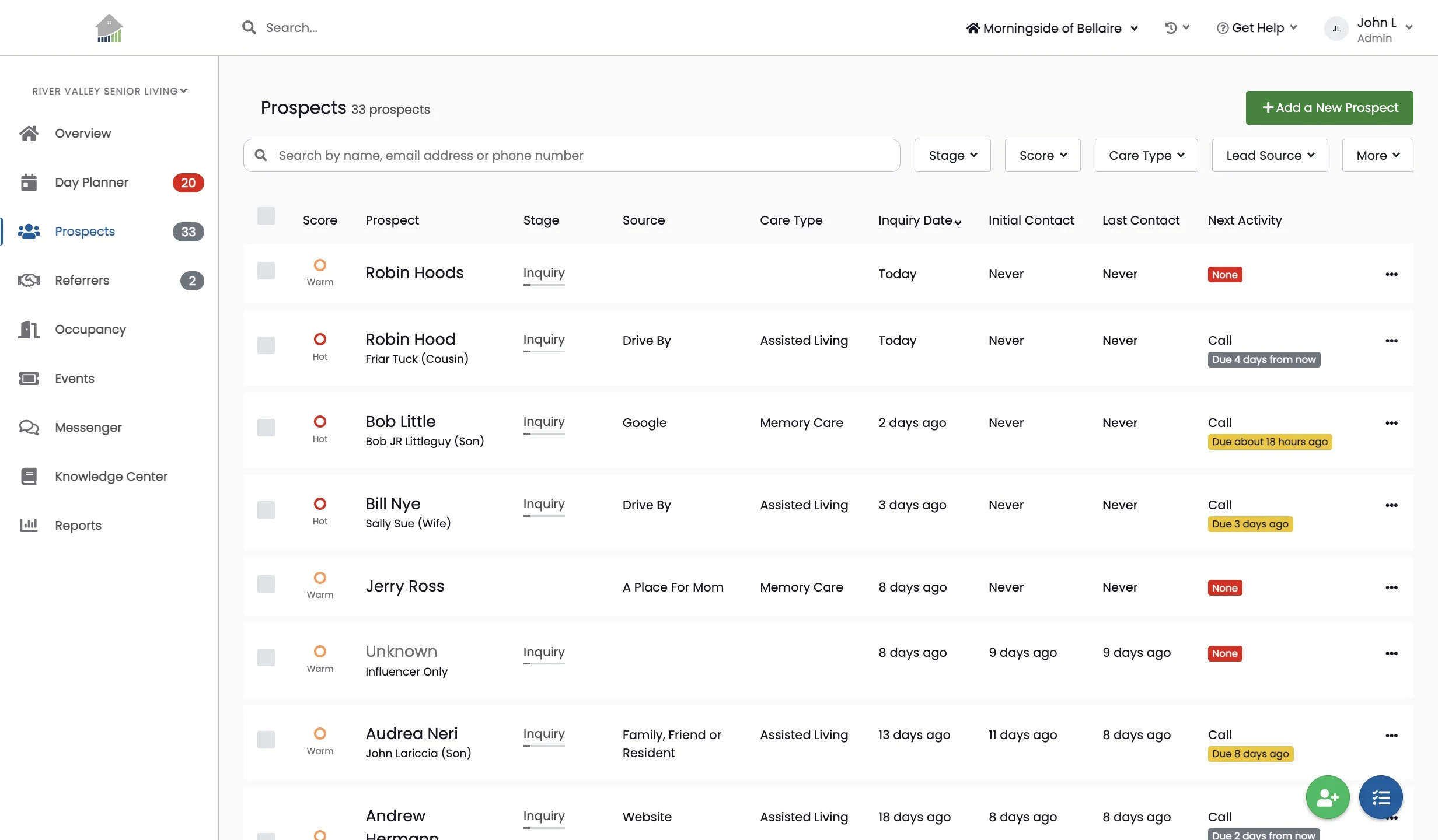Click the red None badge for Robin Hoods

1224,275
